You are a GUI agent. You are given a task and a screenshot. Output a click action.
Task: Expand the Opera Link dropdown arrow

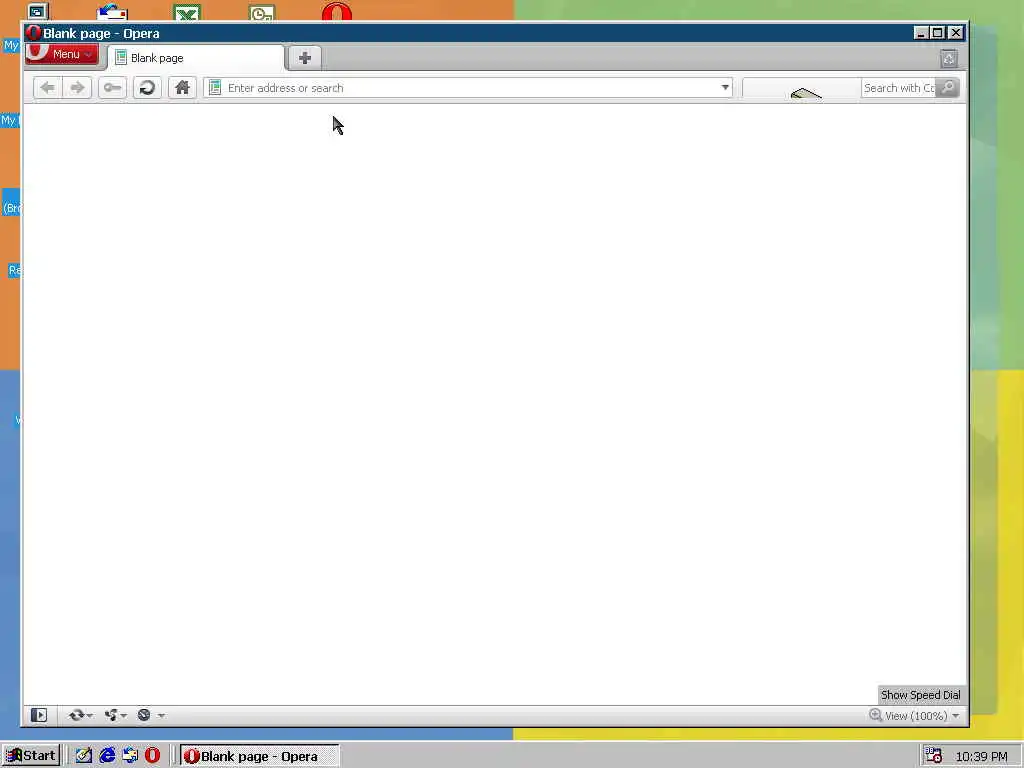[89, 716]
